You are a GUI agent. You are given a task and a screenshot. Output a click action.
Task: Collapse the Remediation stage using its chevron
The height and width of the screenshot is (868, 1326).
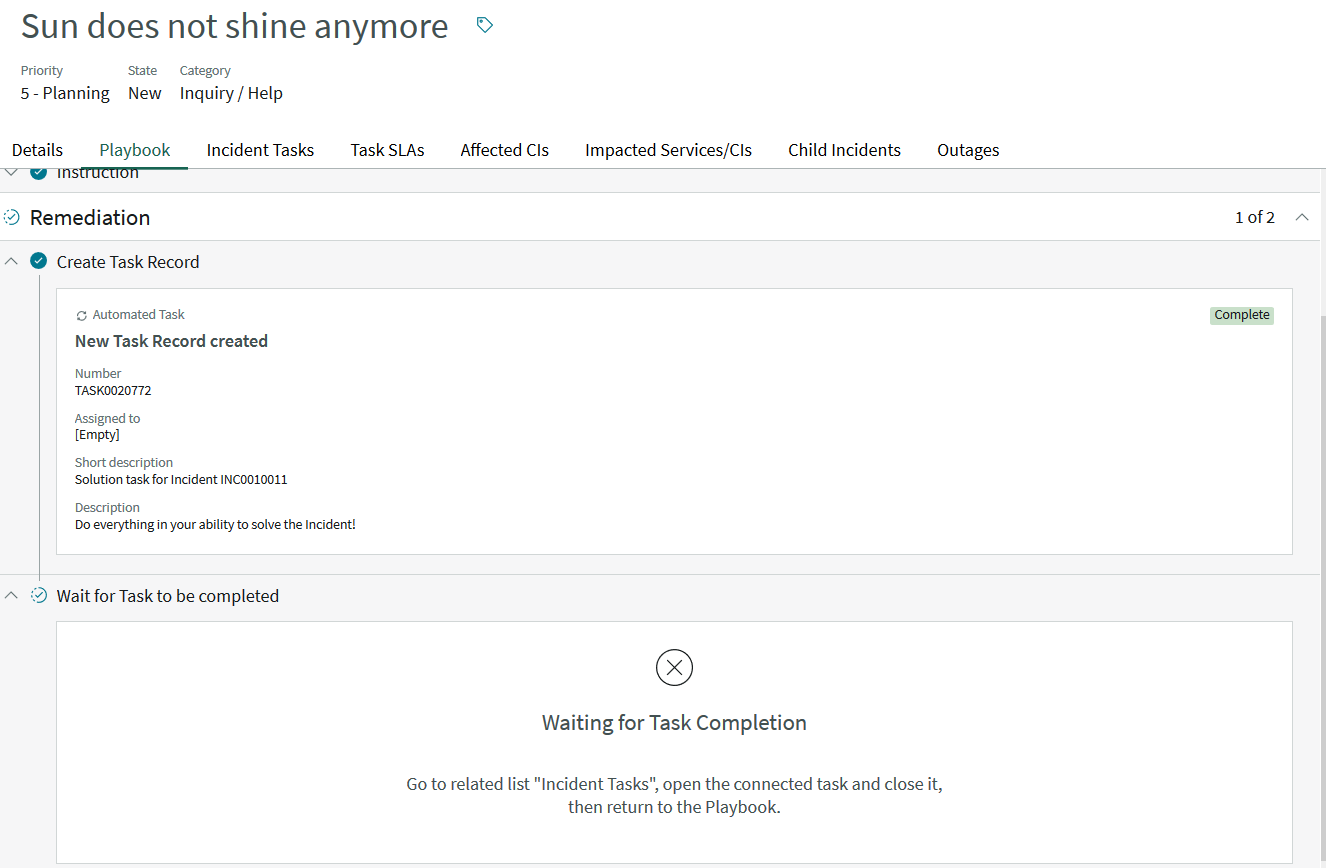pyautogui.click(x=1302, y=217)
